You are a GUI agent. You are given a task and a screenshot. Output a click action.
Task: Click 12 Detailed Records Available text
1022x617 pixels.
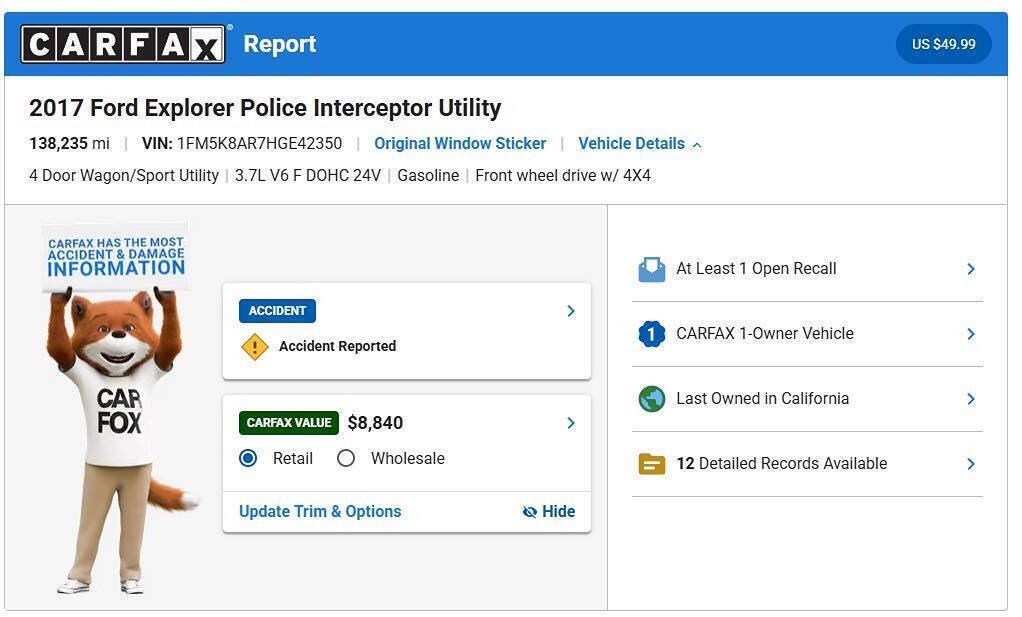click(781, 464)
